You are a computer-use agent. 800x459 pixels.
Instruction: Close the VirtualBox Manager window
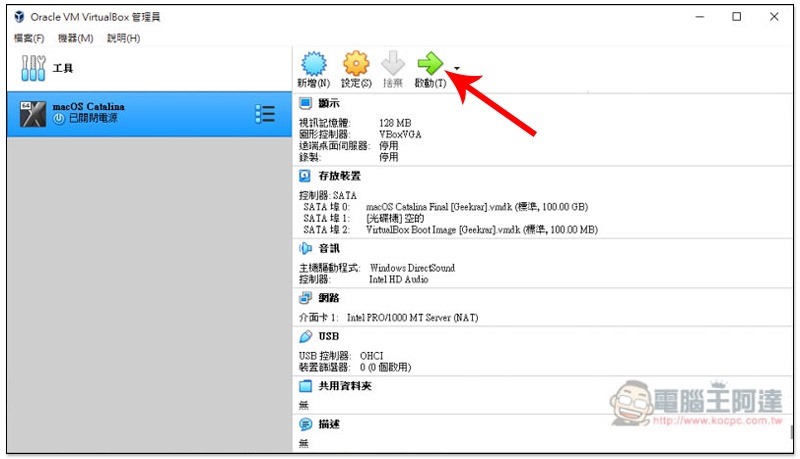tap(774, 17)
